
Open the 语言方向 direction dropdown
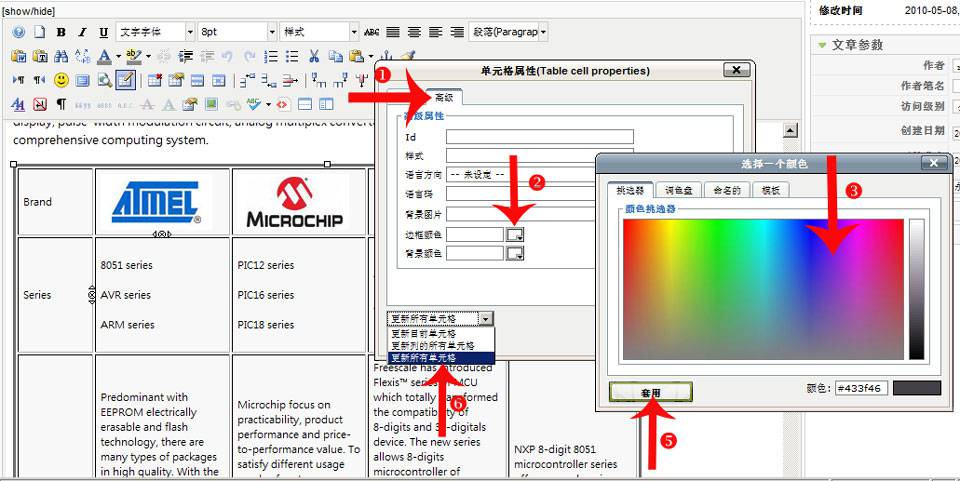(x=520, y=174)
